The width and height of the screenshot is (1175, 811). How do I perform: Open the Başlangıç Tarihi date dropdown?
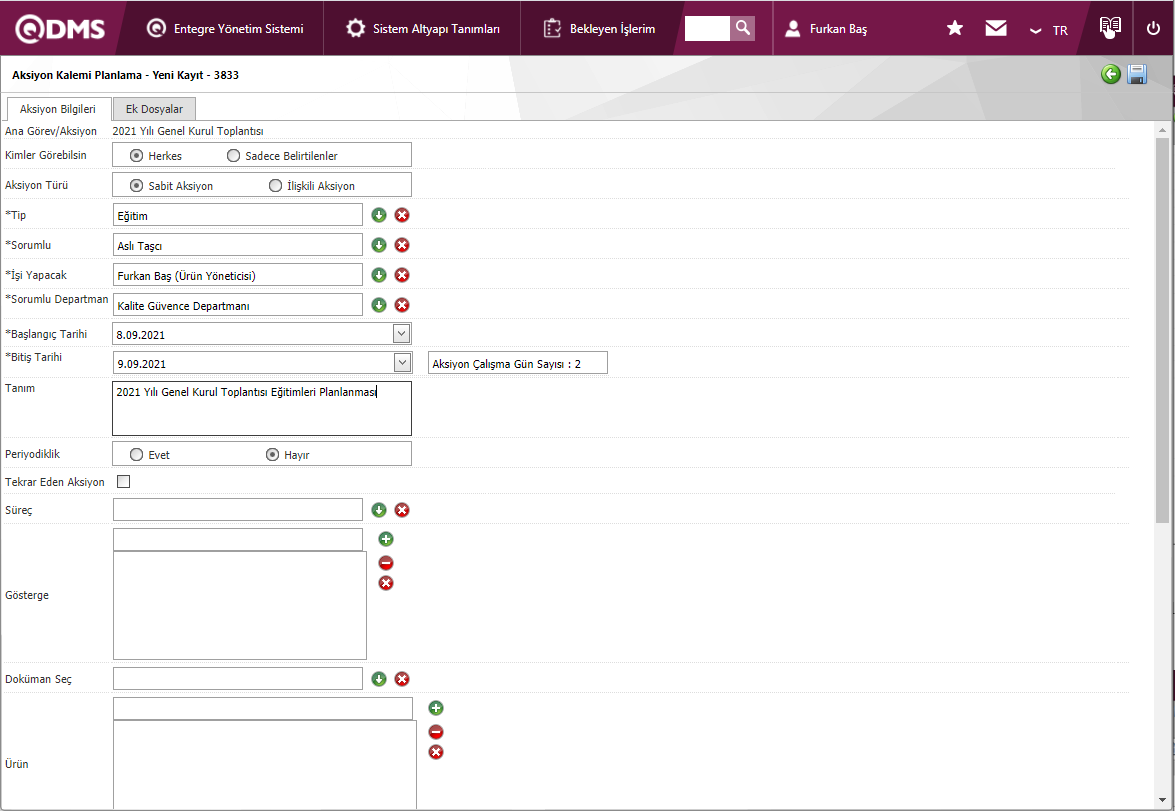coord(401,334)
